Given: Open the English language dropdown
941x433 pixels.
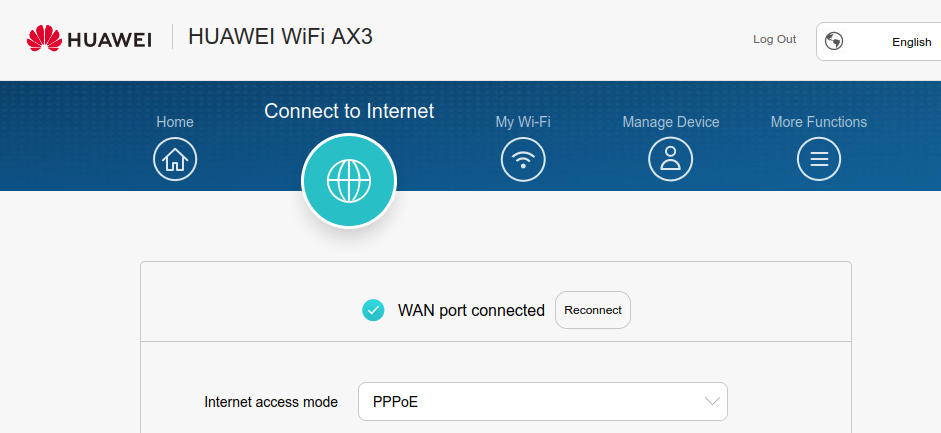Looking at the screenshot, I should pyautogui.click(x=879, y=42).
